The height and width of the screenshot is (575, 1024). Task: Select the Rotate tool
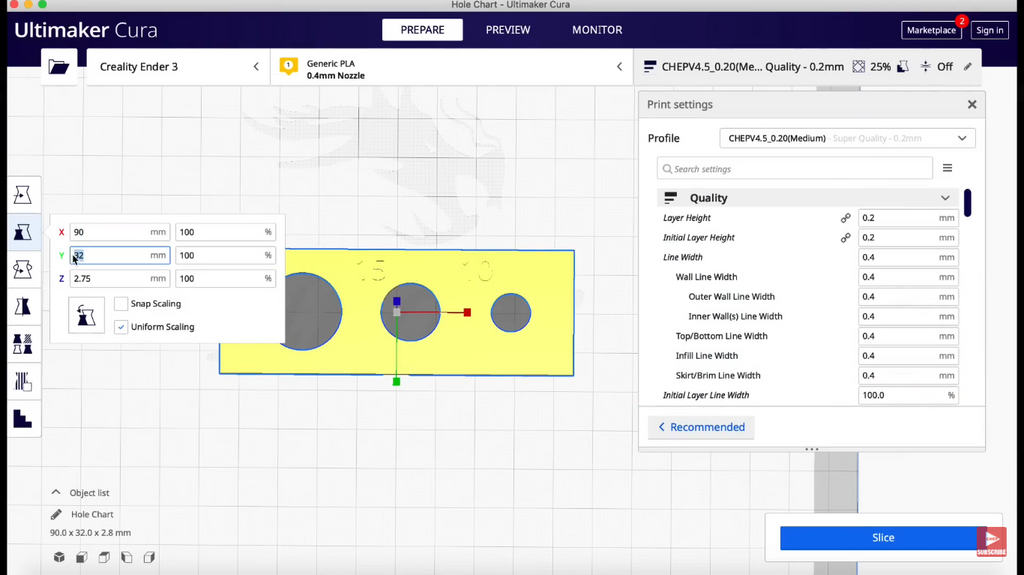23,269
